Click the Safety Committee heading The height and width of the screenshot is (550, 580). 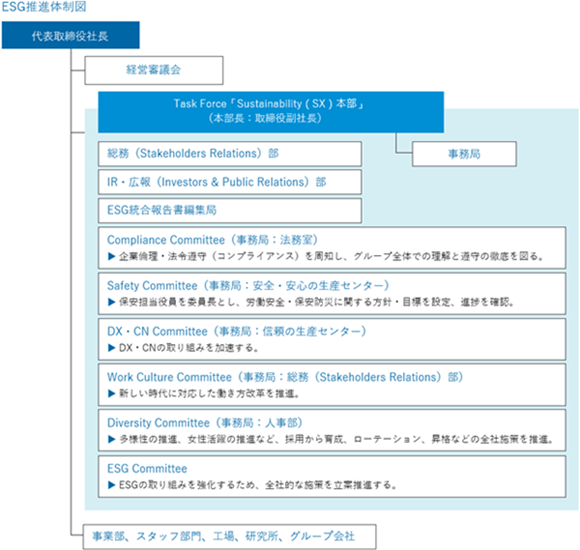tap(248, 286)
